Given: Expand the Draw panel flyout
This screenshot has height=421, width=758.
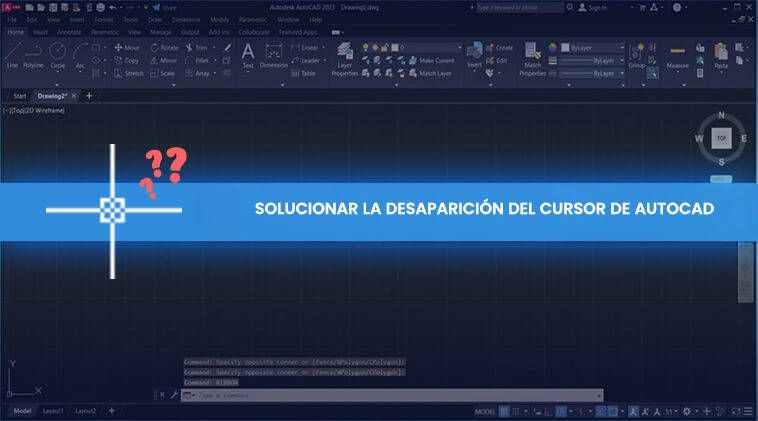Looking at the screenshot, I should pyautogui.click(x=57, y=85).
